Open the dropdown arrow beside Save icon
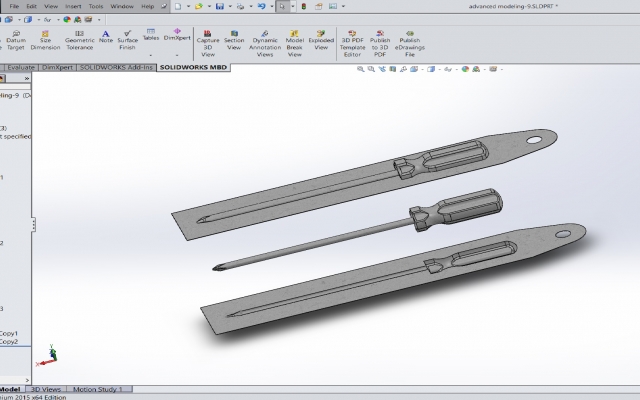This screenshot has width=640, height=400. (x=230, y=6)
